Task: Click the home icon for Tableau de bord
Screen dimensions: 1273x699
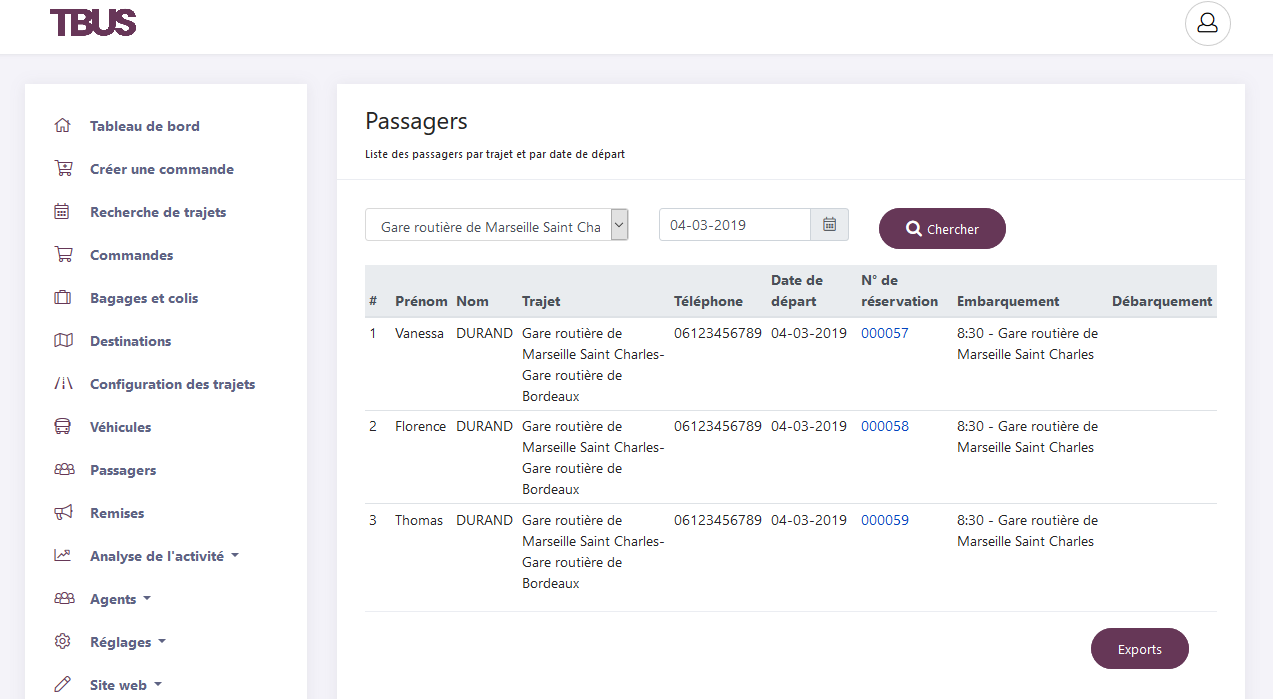Action: pyautogui.click(x=63, y=126)
